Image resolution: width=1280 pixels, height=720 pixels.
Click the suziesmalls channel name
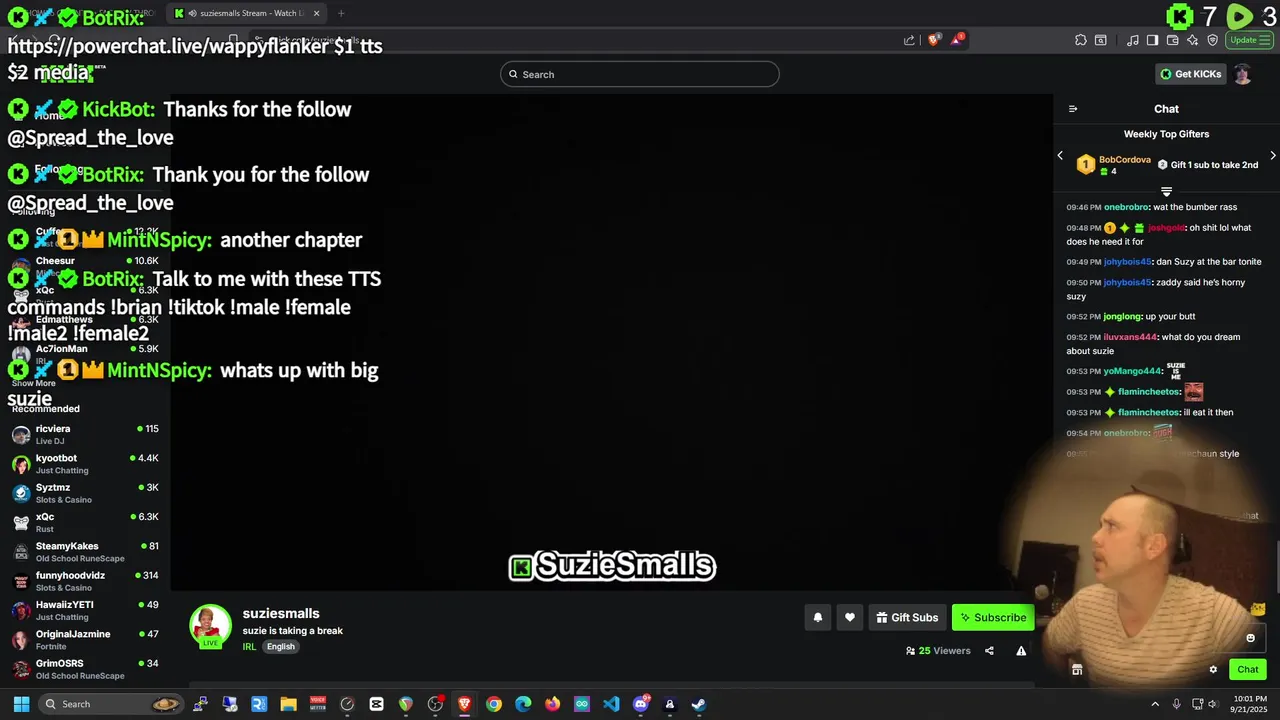[x=281, y=614]
